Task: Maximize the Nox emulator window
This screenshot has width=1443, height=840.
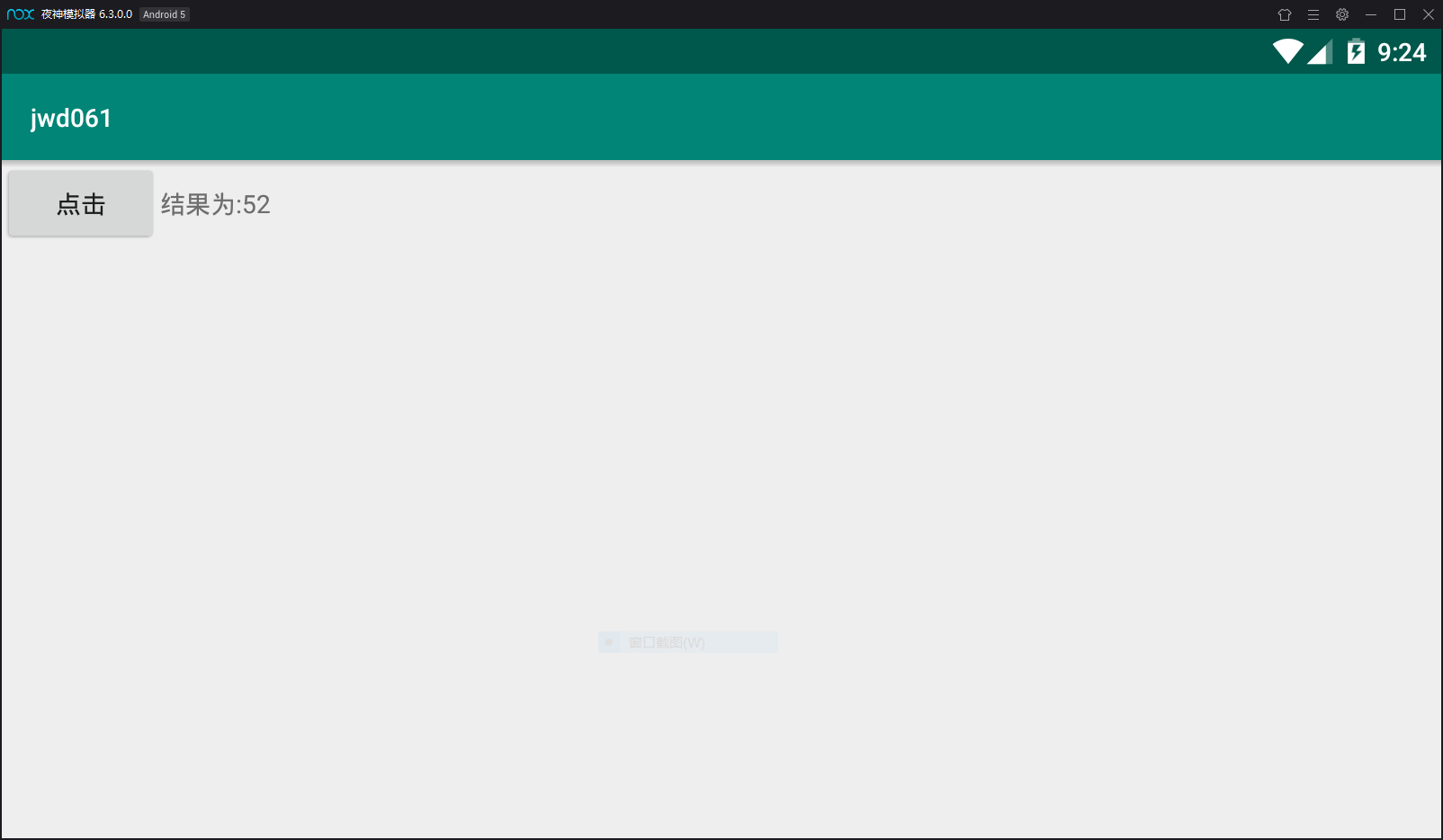Action: coord(1400,14)
